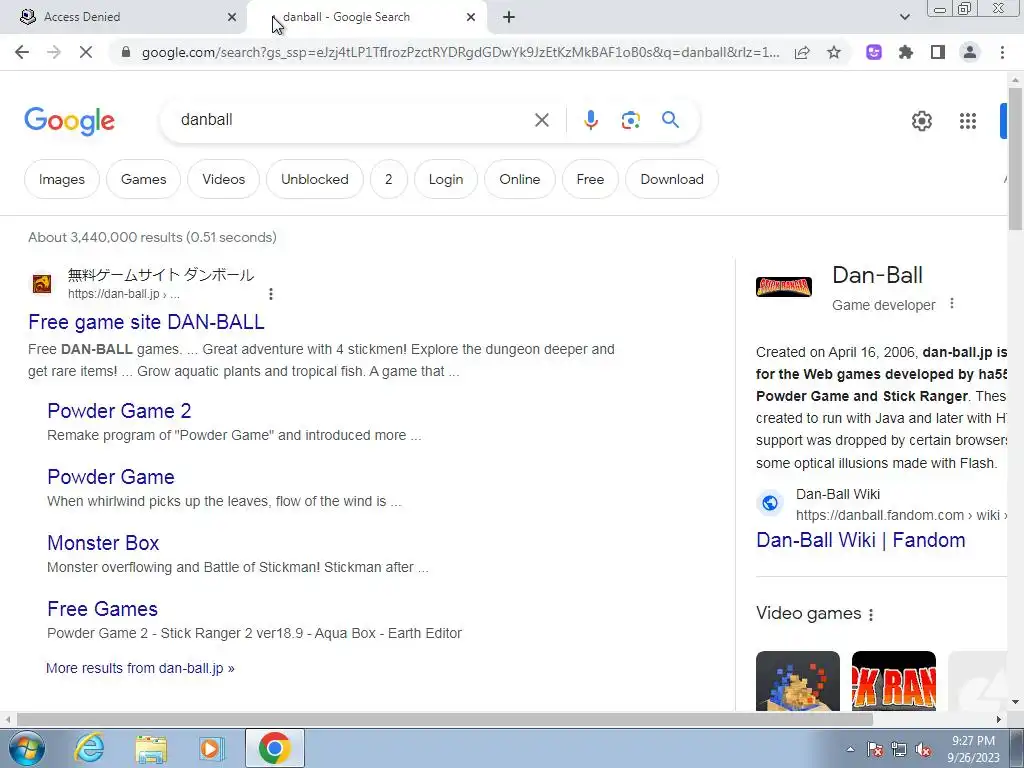Show hidden system tray icons
The image size is (1024, 768).
(x=850, y=749)
